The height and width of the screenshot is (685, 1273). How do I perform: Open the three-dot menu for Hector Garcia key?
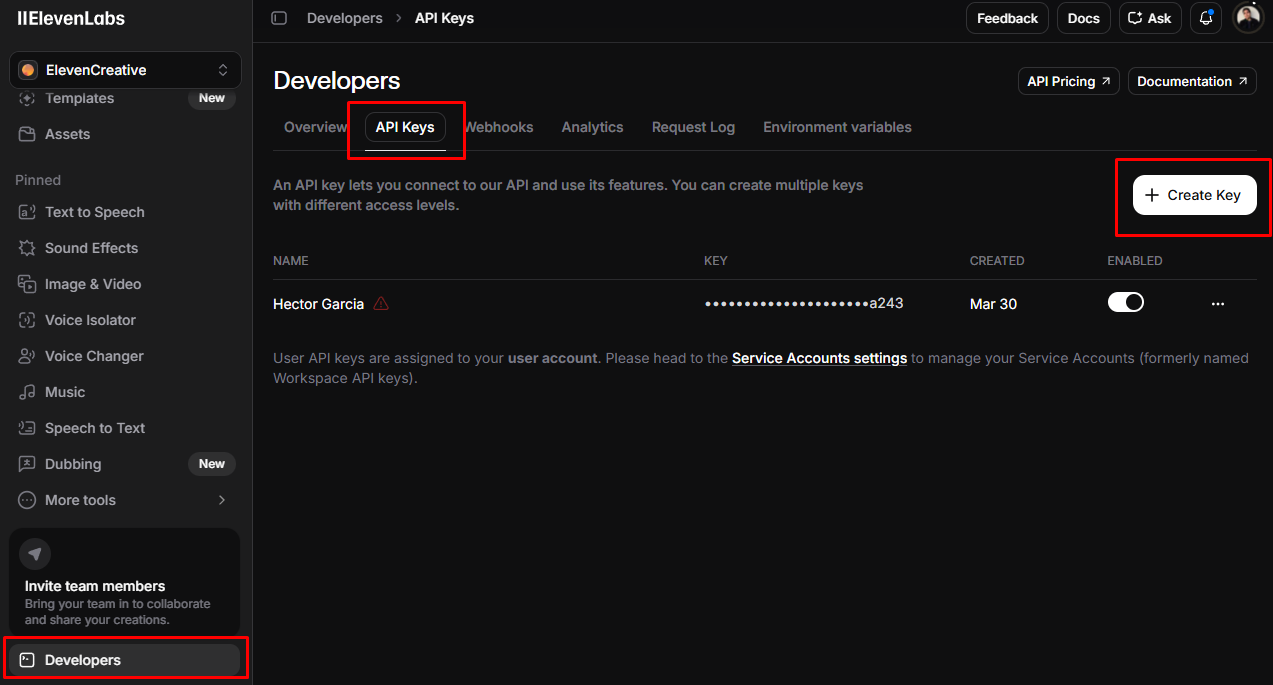click(1217, 304)
